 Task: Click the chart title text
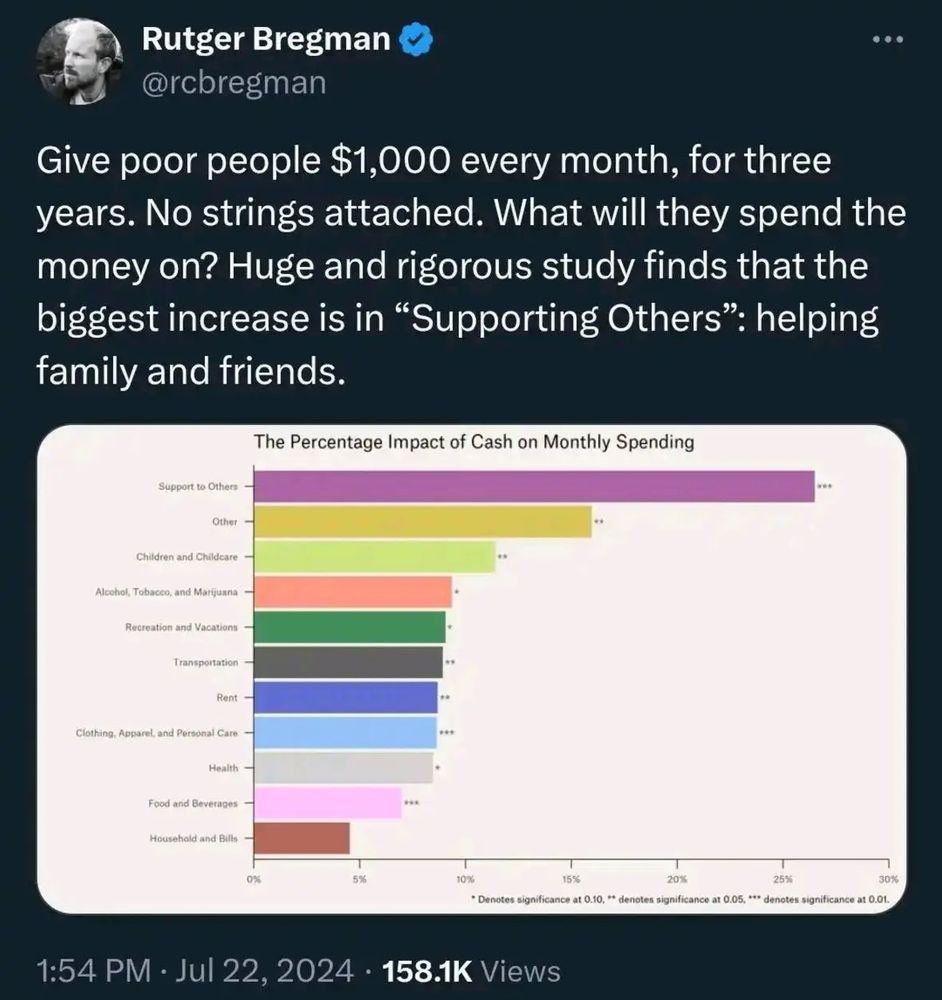[474, 442]
